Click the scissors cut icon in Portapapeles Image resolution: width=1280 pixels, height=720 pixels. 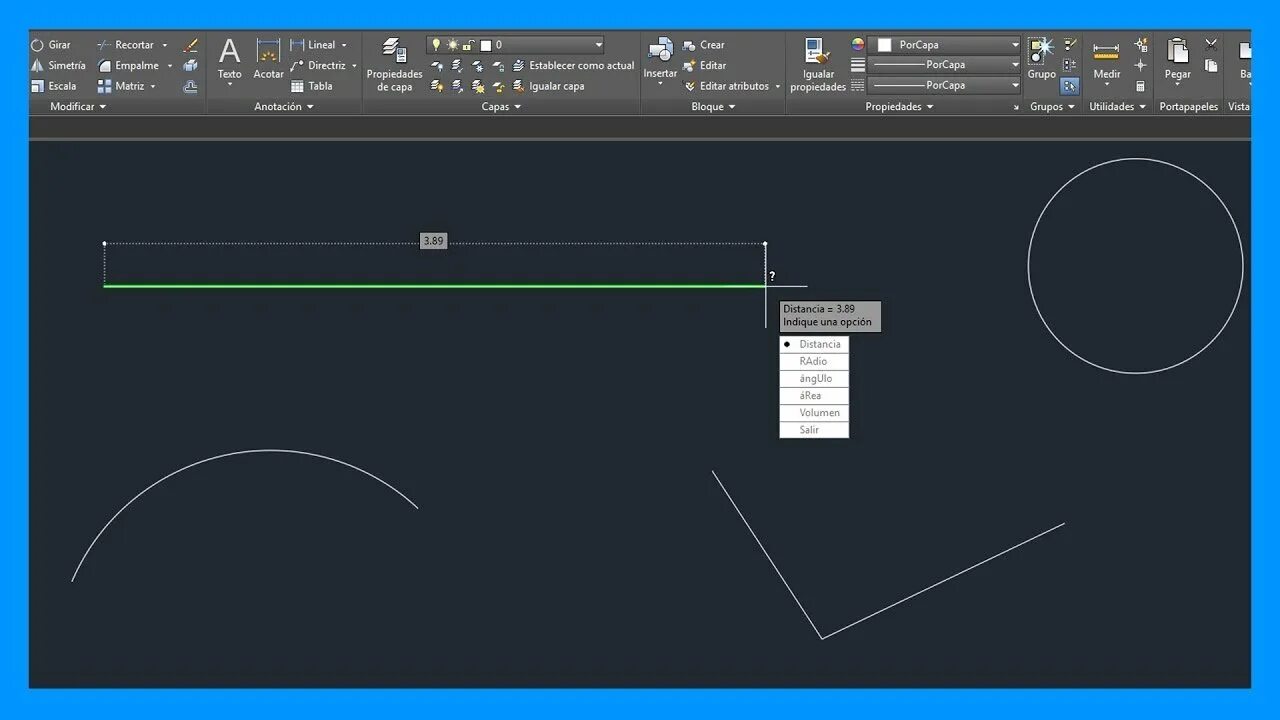(1211, 45)
